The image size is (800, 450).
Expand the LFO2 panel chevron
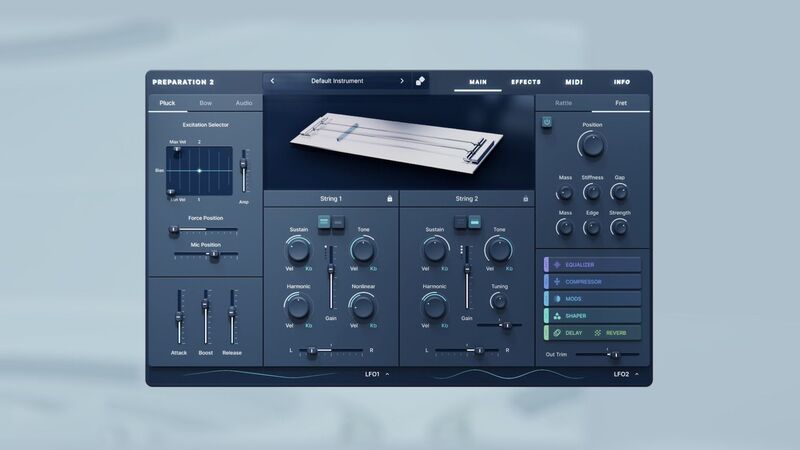[x=637, y=374]
